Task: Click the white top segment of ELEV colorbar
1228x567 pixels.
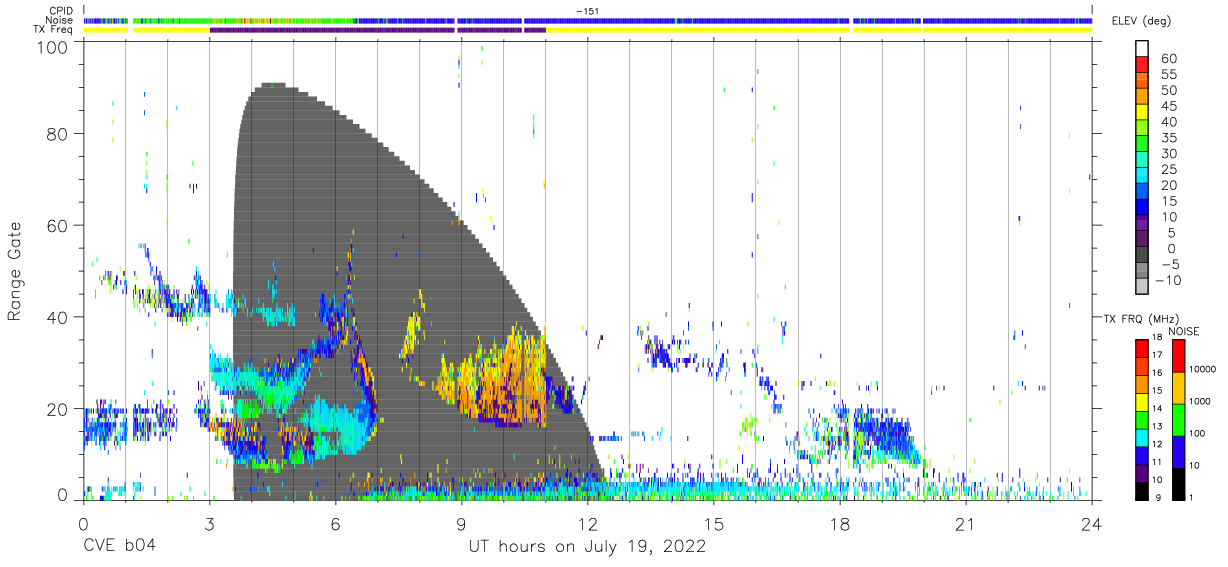Action: click(1142, 49)
